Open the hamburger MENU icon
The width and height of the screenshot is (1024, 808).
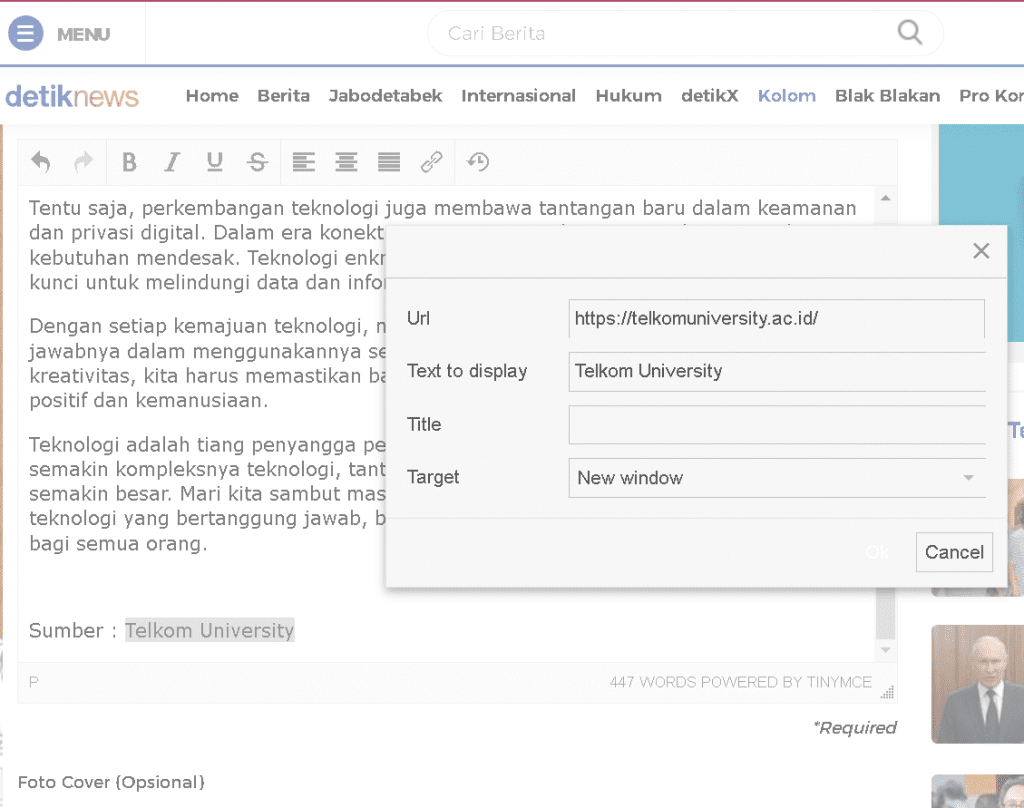(x=25, y=33)
